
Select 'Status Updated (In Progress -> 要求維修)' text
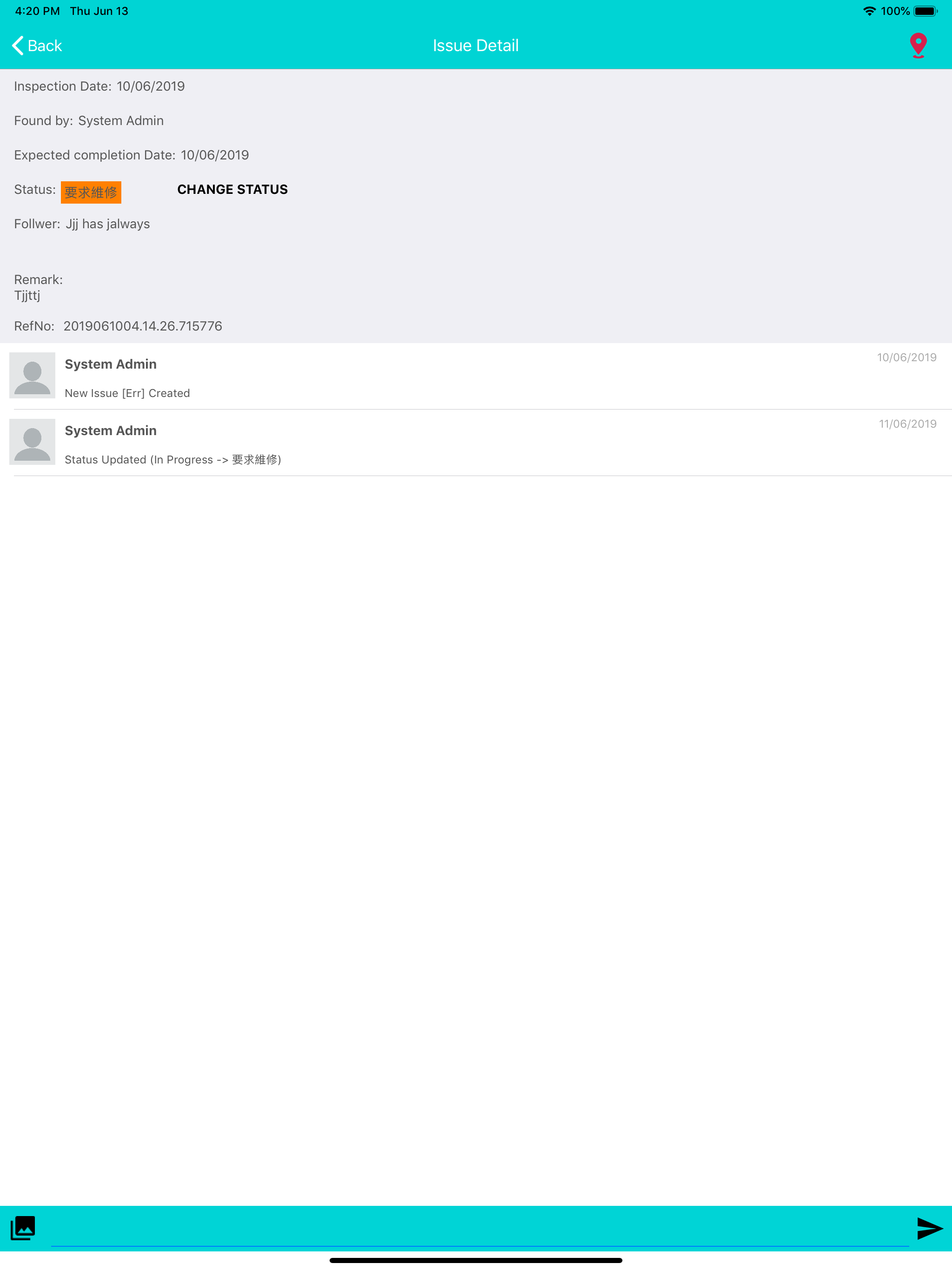tap(173, 460)
